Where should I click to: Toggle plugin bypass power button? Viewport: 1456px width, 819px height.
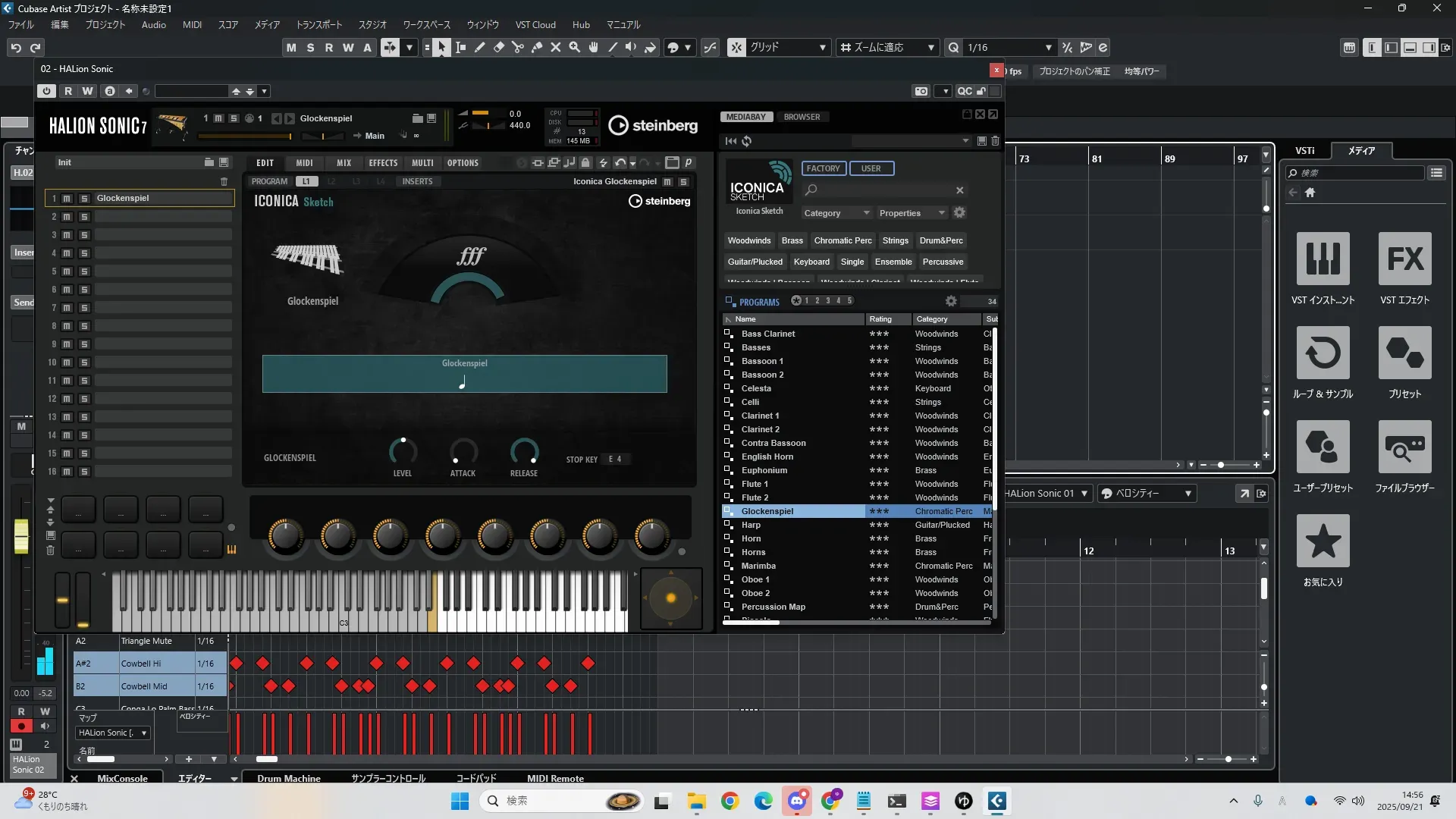47,91
